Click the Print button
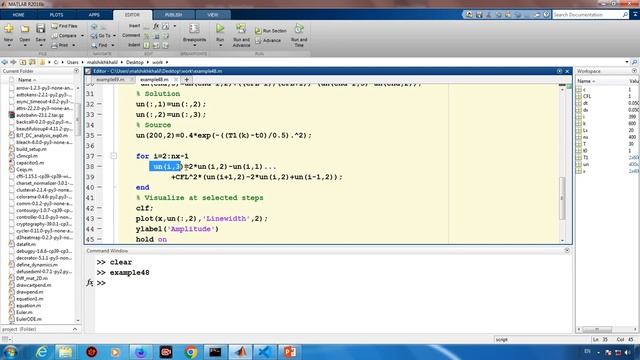Viewport: 640px width, 360px height. click(x=60, y=45)
